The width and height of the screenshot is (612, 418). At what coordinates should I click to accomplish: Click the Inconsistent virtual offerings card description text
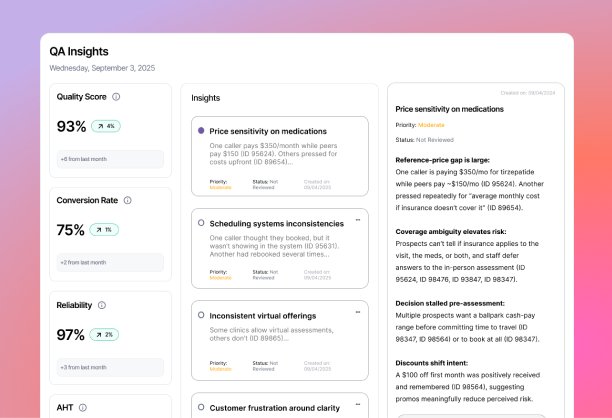tap(271, 334)
